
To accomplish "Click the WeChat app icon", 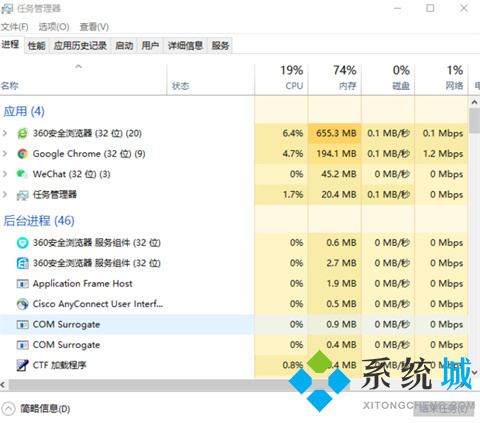I will [22, 174].
